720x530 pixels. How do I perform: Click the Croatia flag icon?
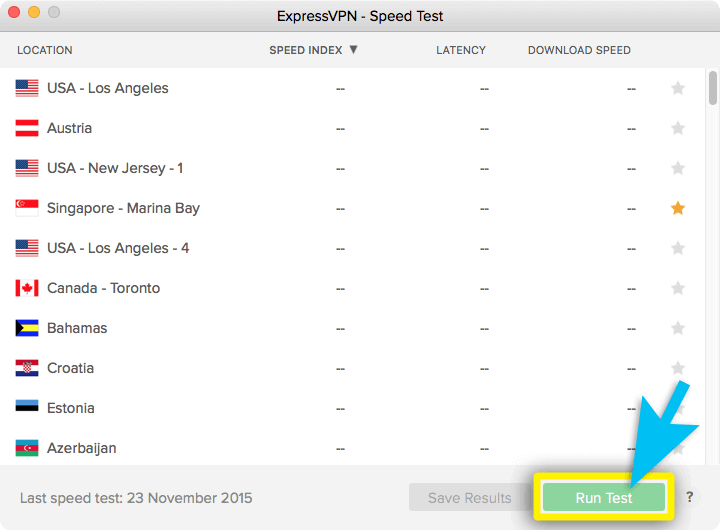tap(27, 368)
